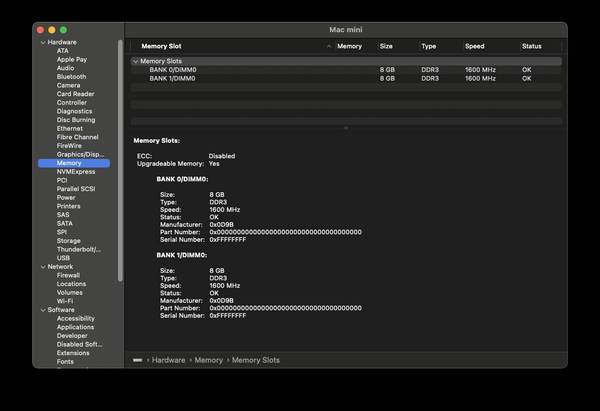Sort by Status column header
Screen dimensions: 600x411
tap(532, 46)
